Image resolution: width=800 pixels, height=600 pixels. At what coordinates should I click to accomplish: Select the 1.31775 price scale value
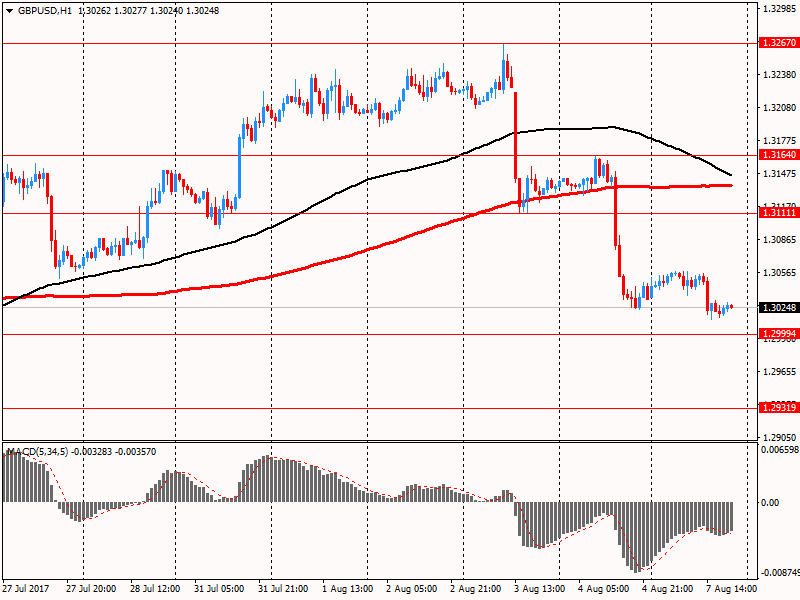(x=780, y=140)
